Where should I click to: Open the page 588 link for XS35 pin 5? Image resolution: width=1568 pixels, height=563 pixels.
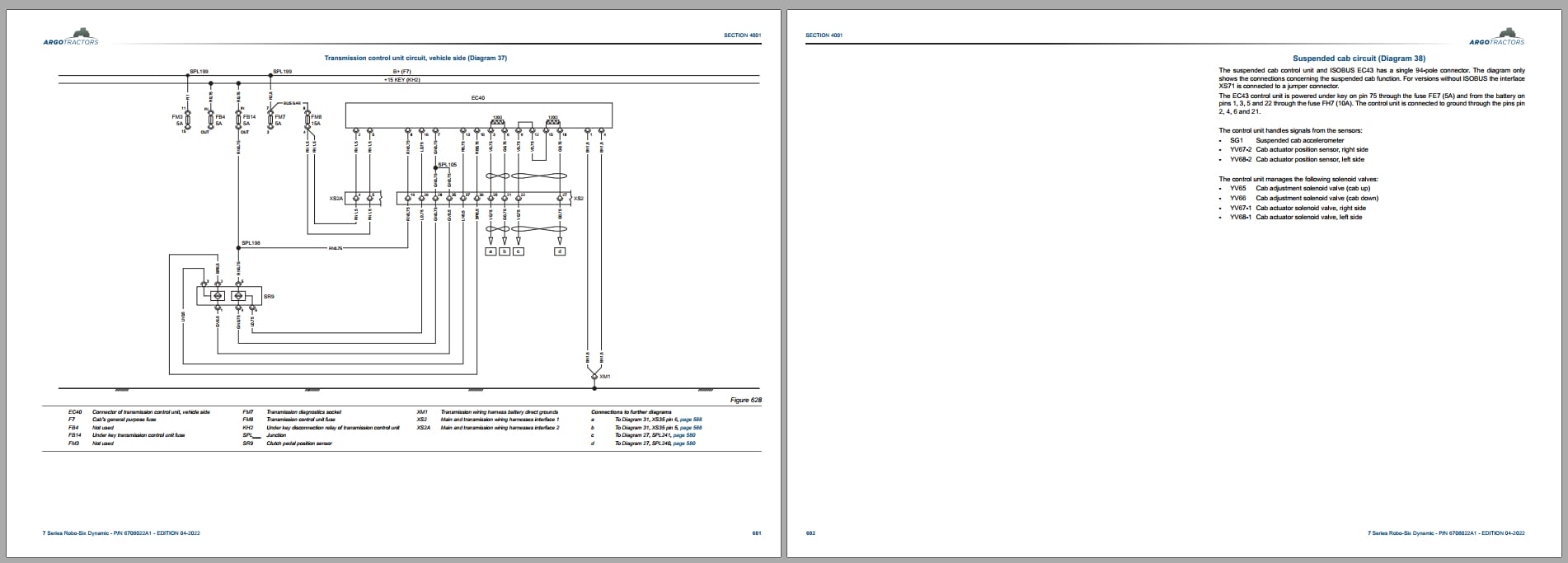click(x=691, y=428)
